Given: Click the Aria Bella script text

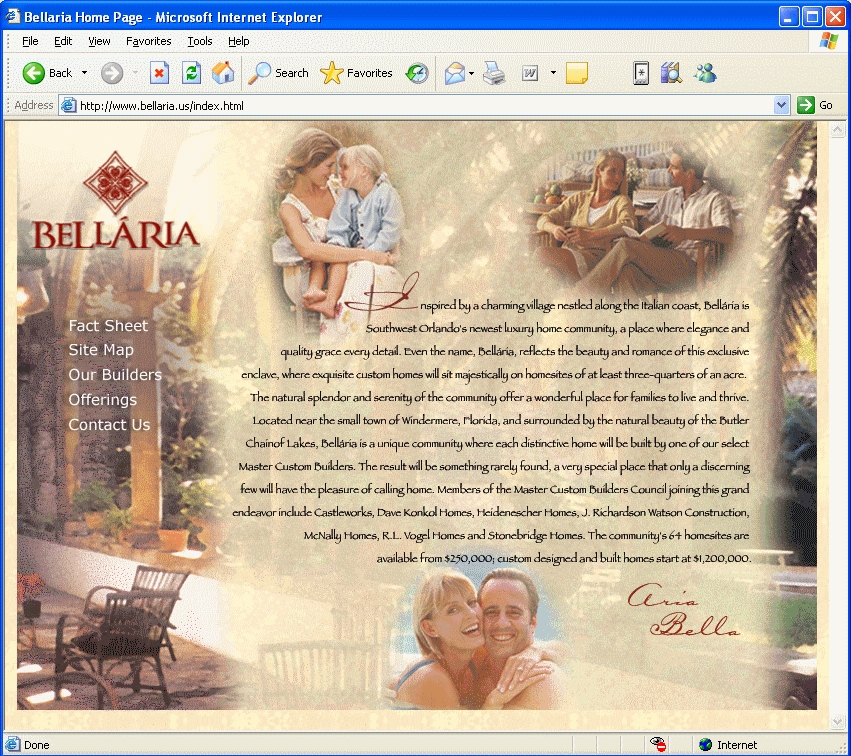Looking at the screenshot, I should pyautogui.click(x=683, y=611).
